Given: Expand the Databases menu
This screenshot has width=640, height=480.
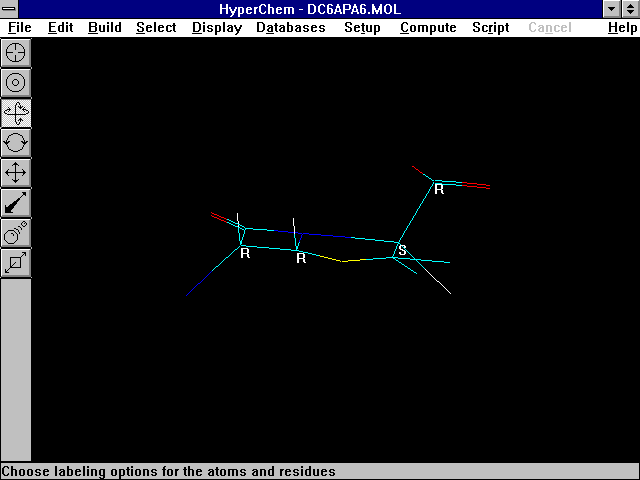Looking at the screenshot, I should (x=290, y=27).
